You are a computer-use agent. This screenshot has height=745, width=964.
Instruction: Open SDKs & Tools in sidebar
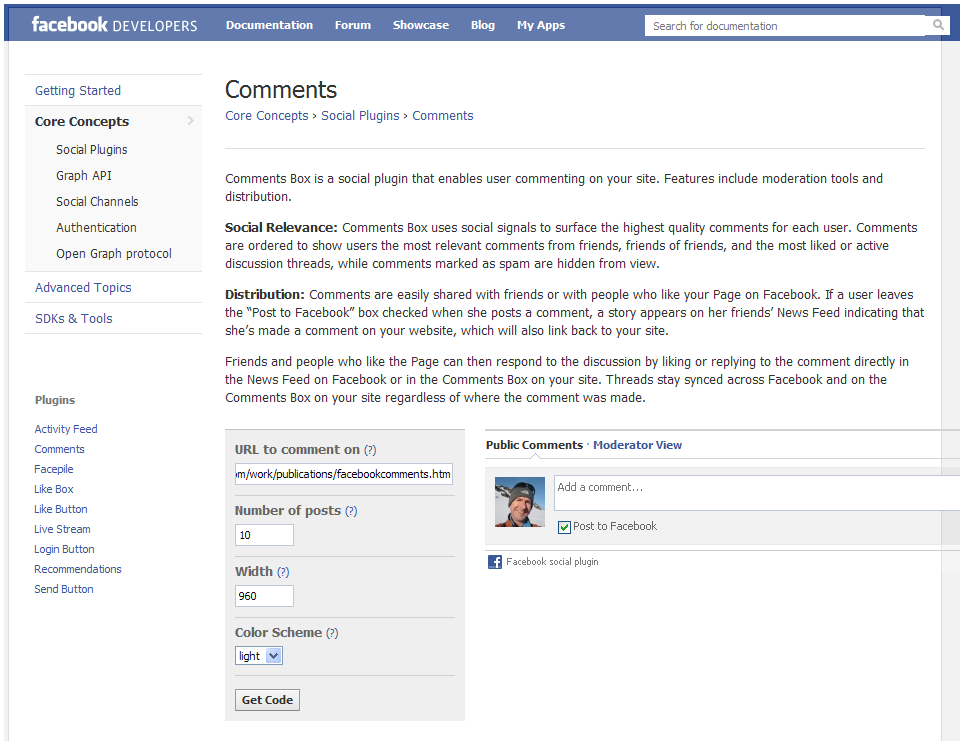(x=74, y=318)
